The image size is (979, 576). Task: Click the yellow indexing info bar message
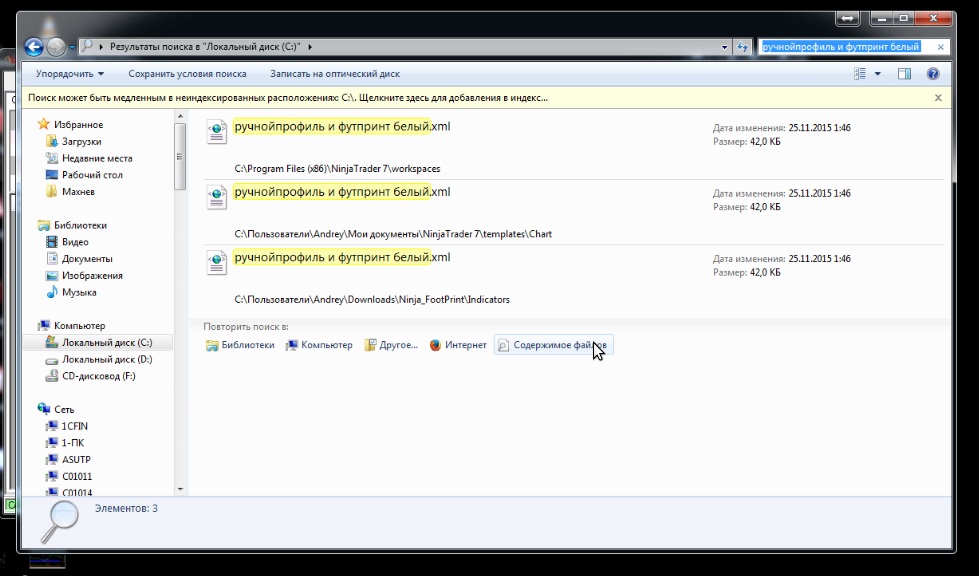point(288,98)
